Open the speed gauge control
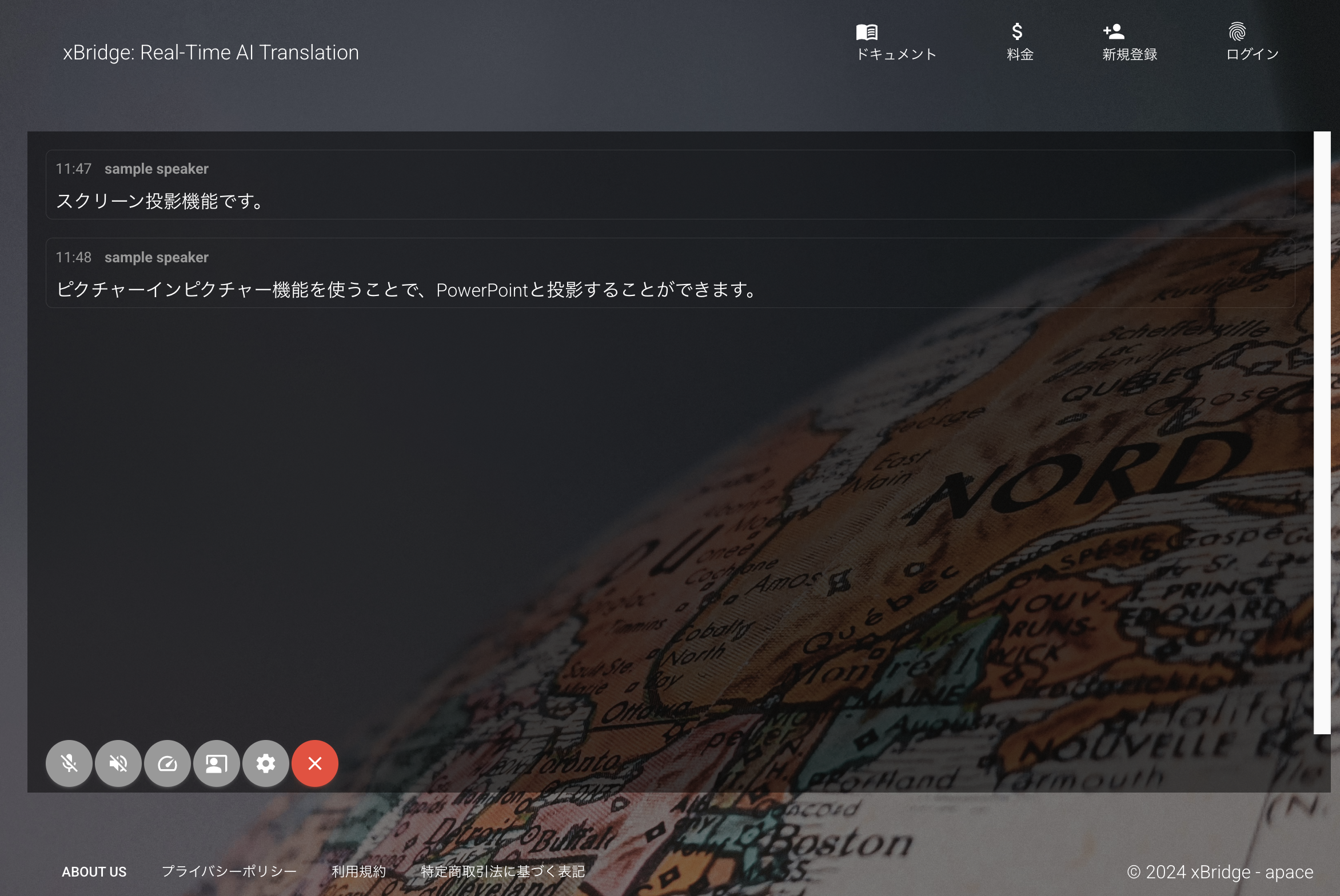This screenshot has height=896, width=1340. (x=167, y=763)
